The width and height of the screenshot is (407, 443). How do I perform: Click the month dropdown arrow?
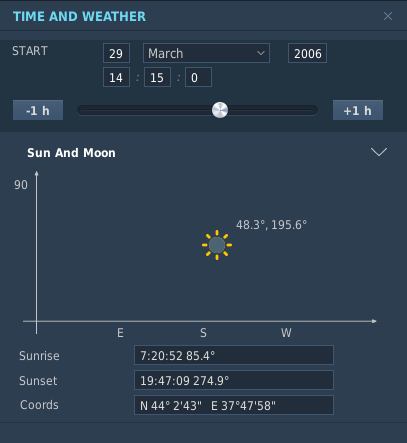tap(261, 53)
